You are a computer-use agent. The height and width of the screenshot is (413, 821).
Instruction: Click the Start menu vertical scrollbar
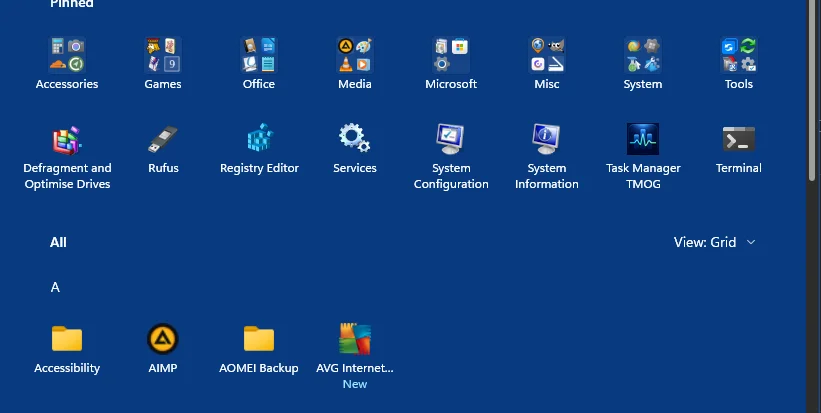pos(812,92)
